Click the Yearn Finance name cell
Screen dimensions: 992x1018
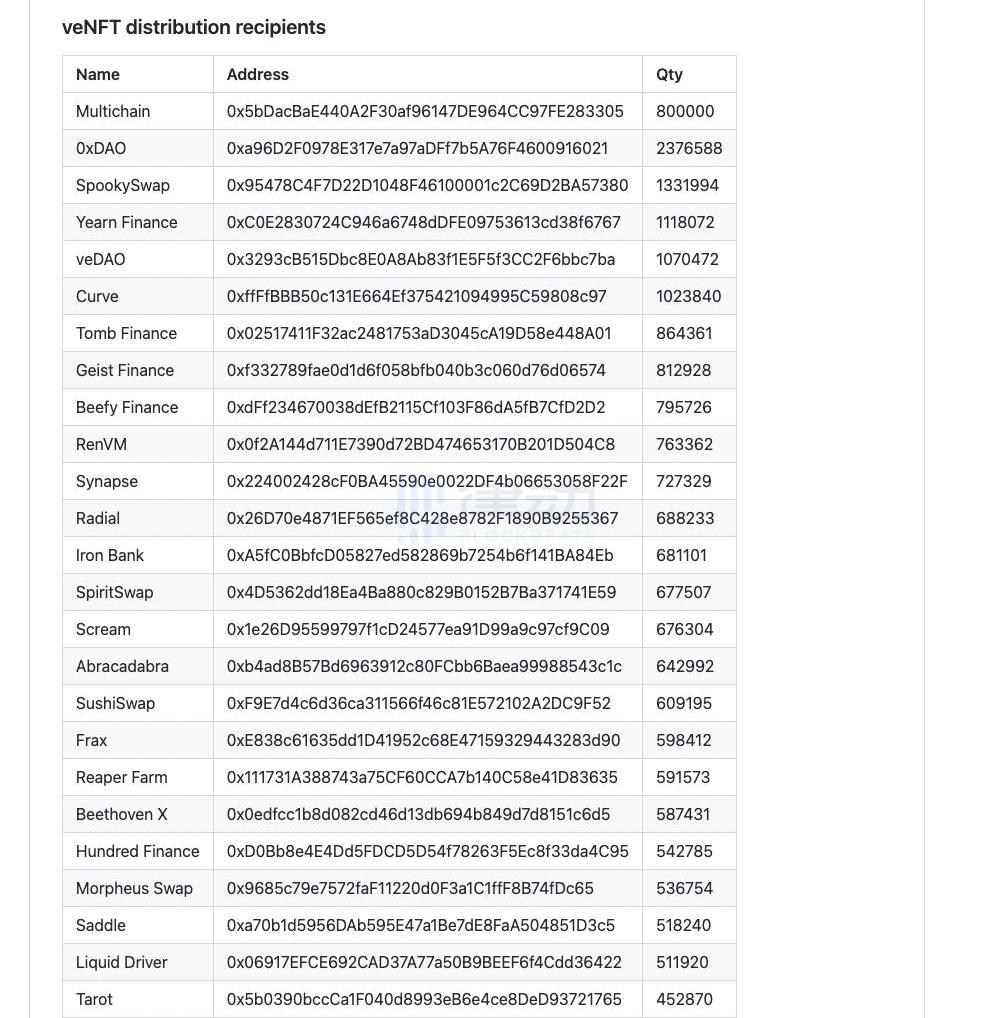[127, 222]
